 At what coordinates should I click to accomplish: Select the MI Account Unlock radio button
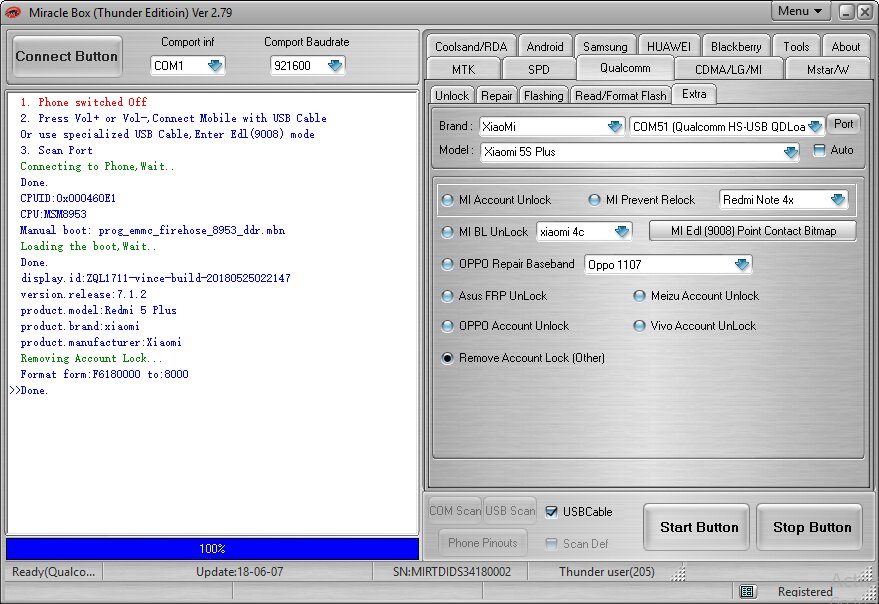pyautogui.click(x=447, y=200)
